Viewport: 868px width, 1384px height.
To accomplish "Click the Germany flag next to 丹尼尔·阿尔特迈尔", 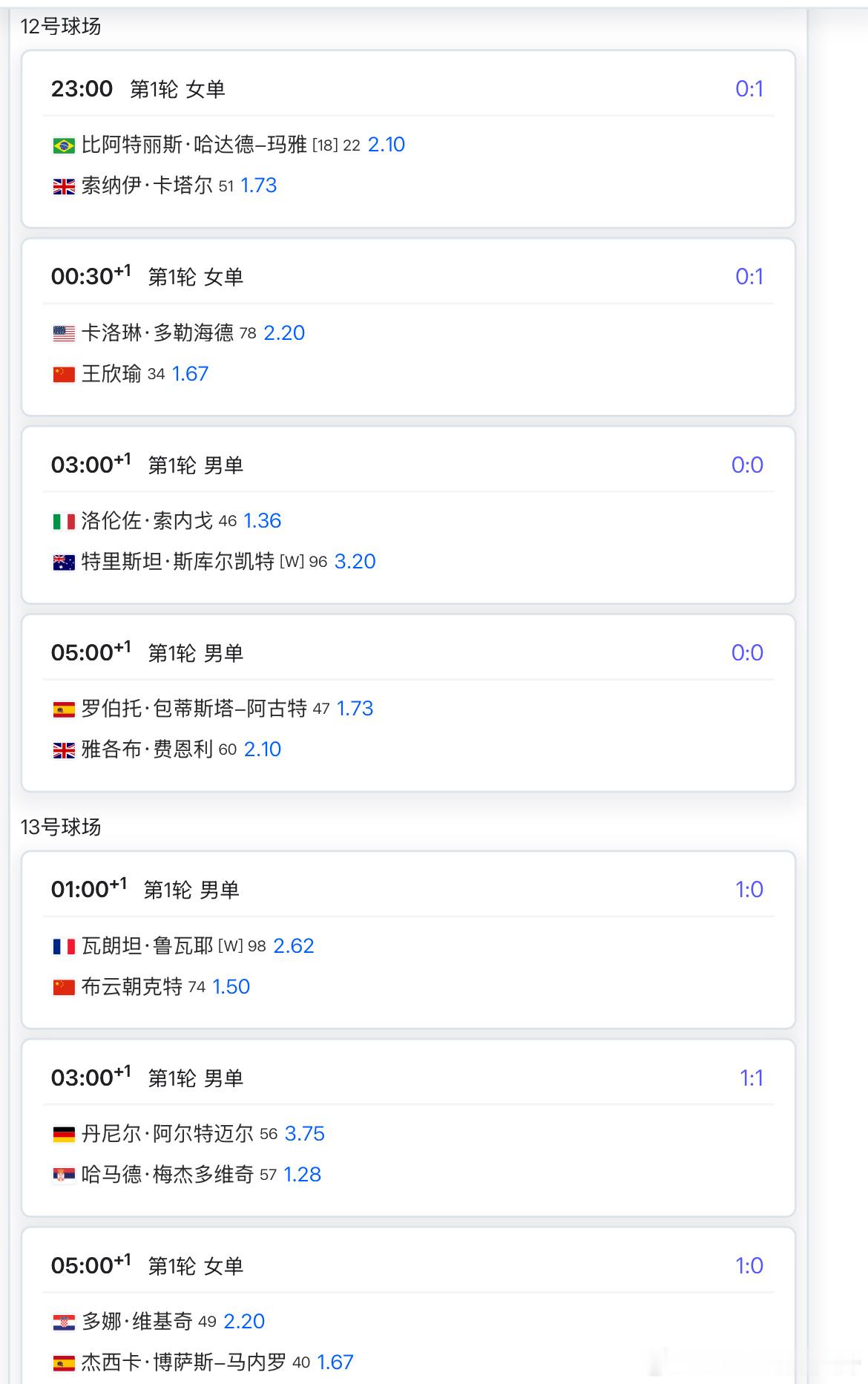I will [64, 1135].
